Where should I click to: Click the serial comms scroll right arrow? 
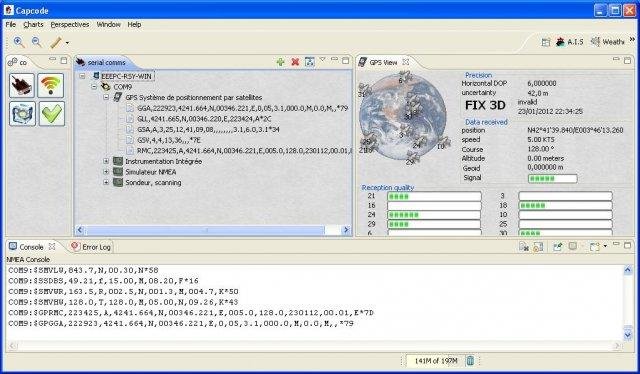(346, 230)
